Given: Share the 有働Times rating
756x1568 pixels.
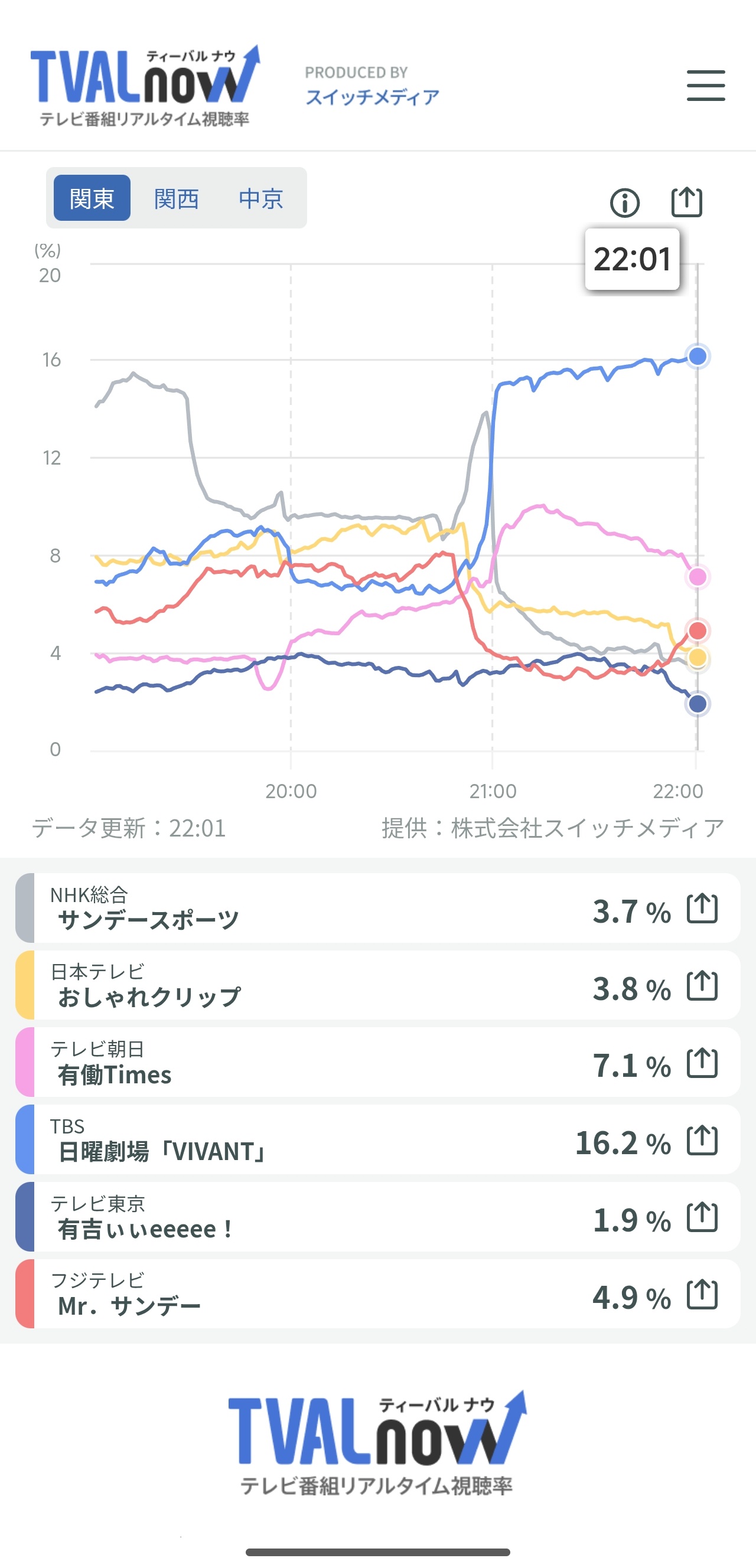Looking at the screenshot, I should (x=702, y=1062).
